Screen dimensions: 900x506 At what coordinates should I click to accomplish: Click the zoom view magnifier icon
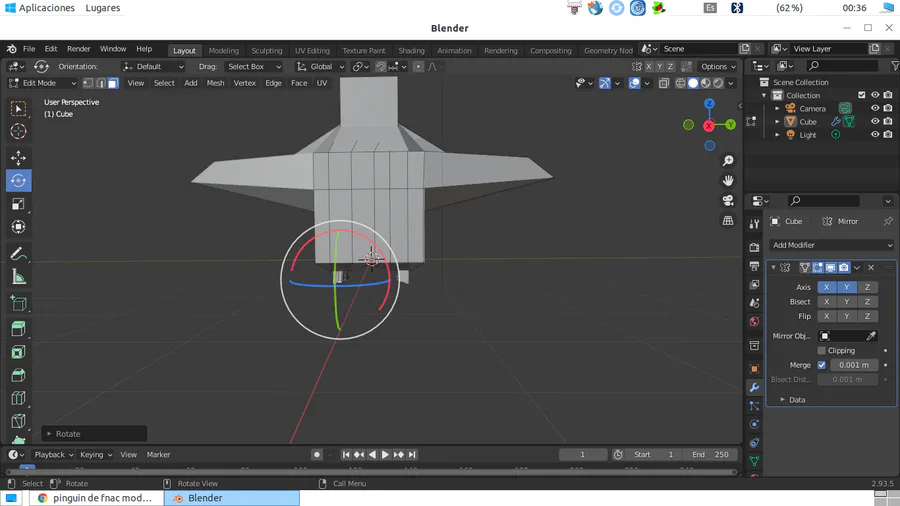point(728,161)
